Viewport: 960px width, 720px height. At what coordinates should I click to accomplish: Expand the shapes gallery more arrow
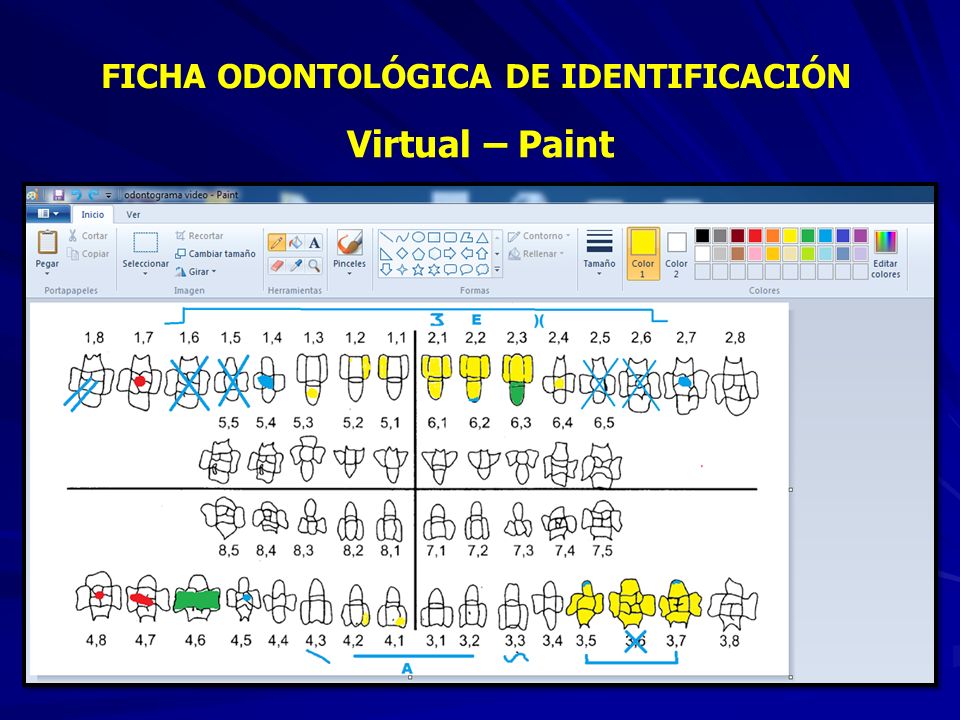pyautogui.click(x=497, y=269)
